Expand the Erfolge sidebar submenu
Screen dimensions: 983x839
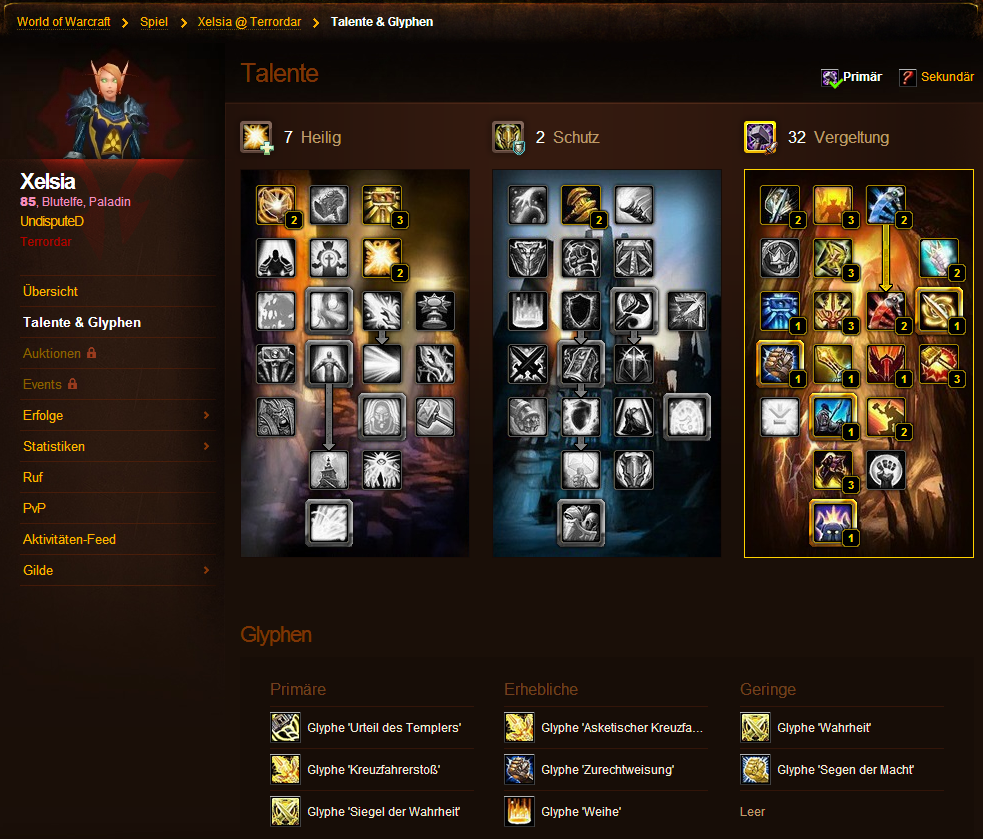pos(206,415)
